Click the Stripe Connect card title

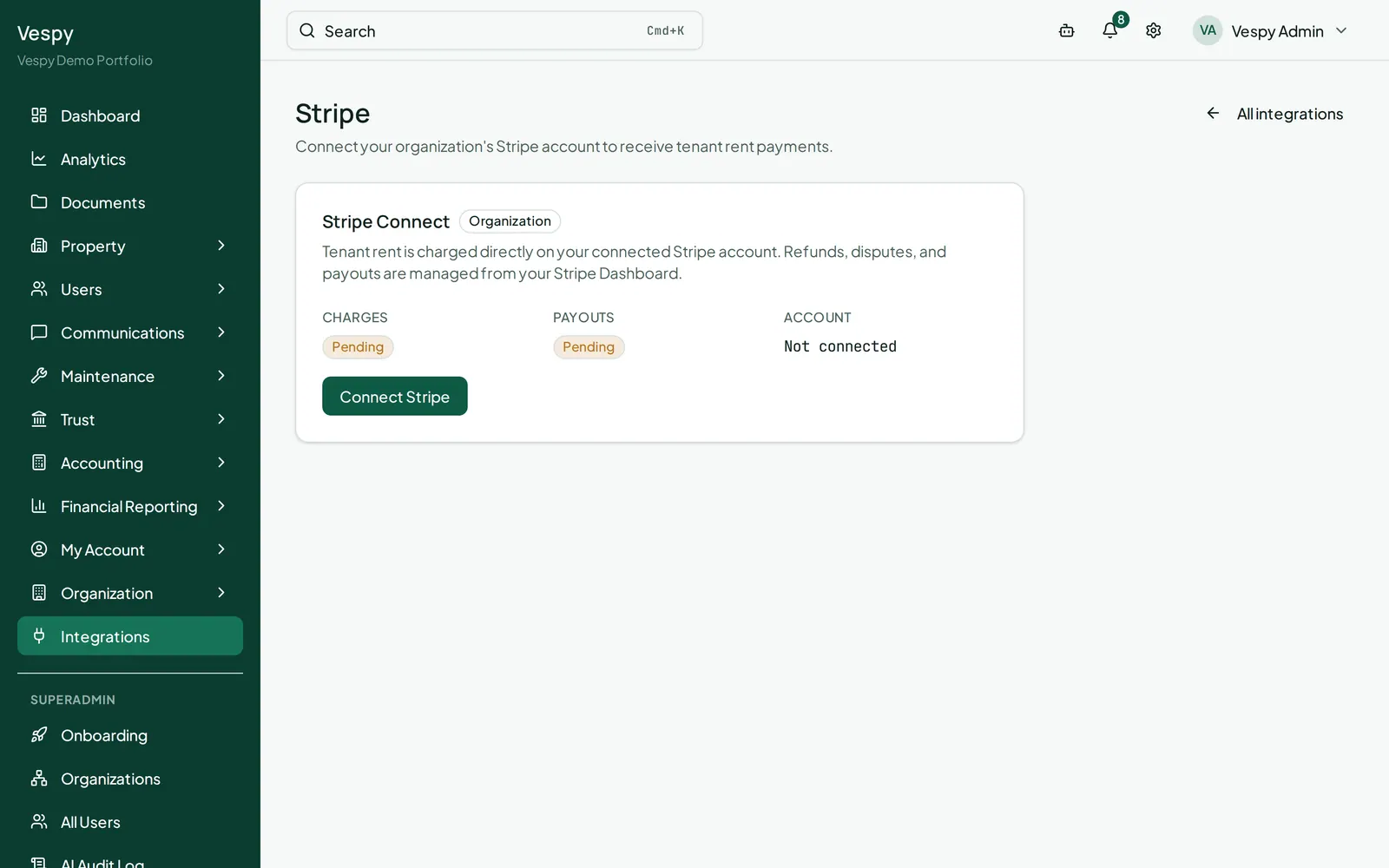(x=385, y=222)
